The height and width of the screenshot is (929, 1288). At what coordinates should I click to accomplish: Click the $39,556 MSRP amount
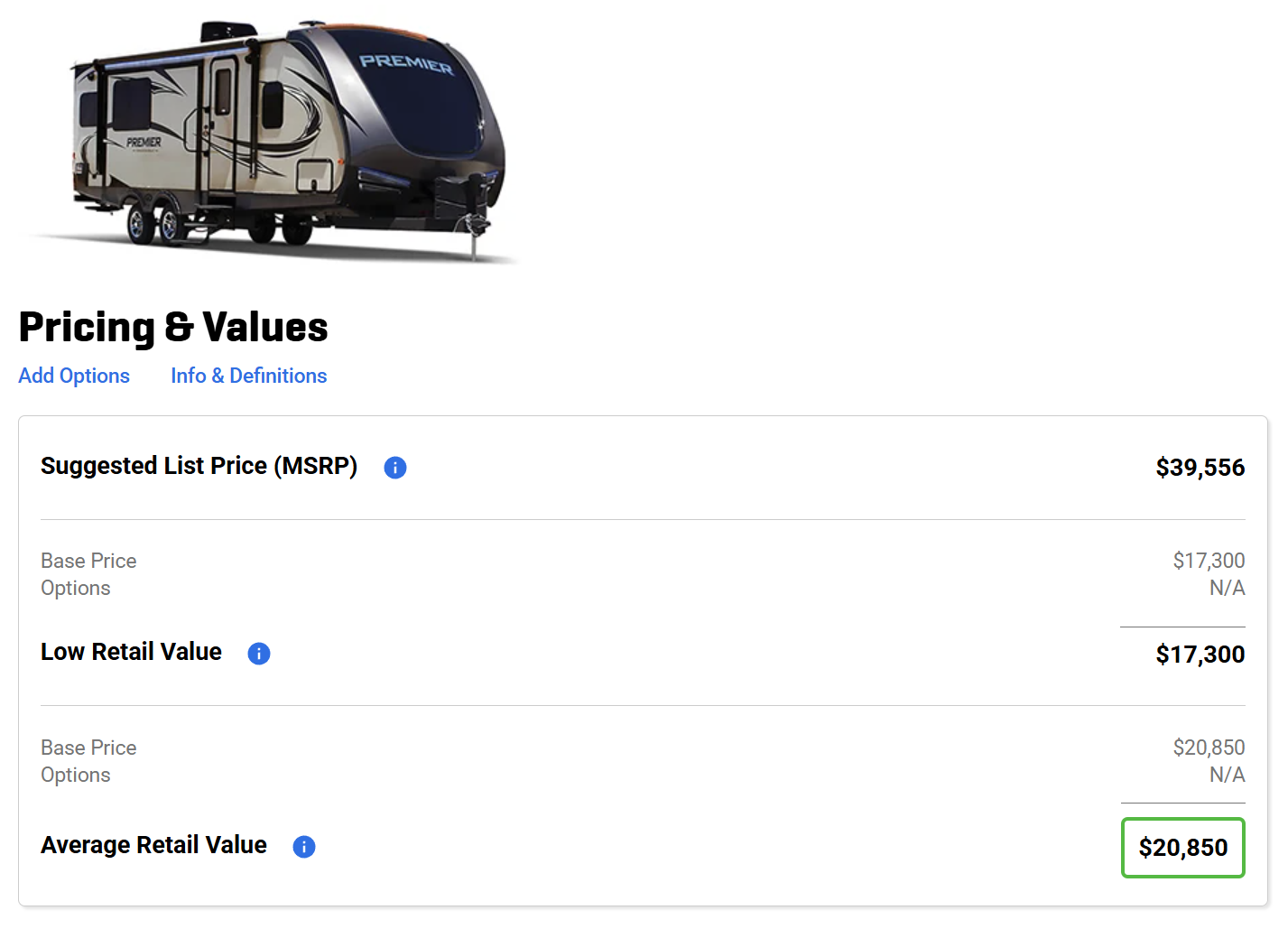click(1200, 468)
